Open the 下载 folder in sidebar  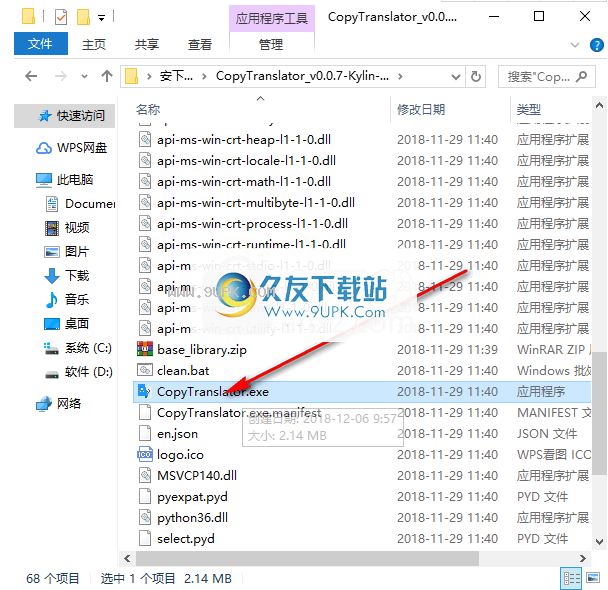(x=67, y=276)
